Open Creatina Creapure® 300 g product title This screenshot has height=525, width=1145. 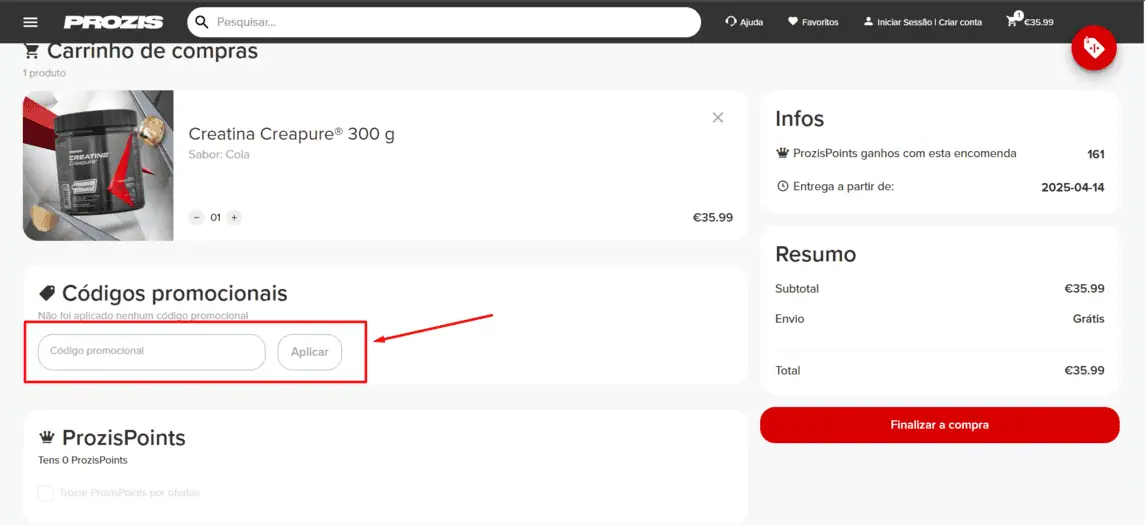tap(291, 134)
